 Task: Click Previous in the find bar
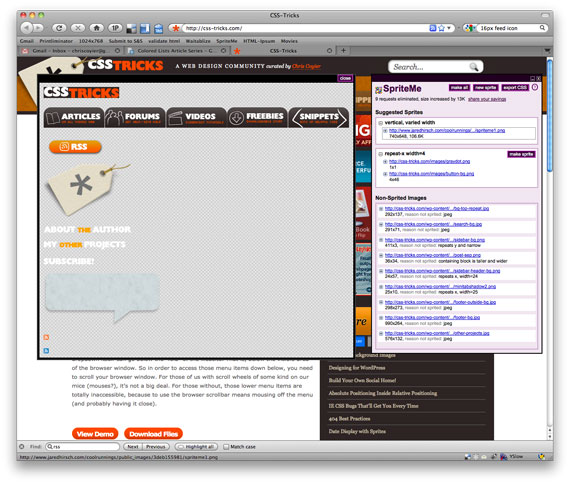pos(156,447)
